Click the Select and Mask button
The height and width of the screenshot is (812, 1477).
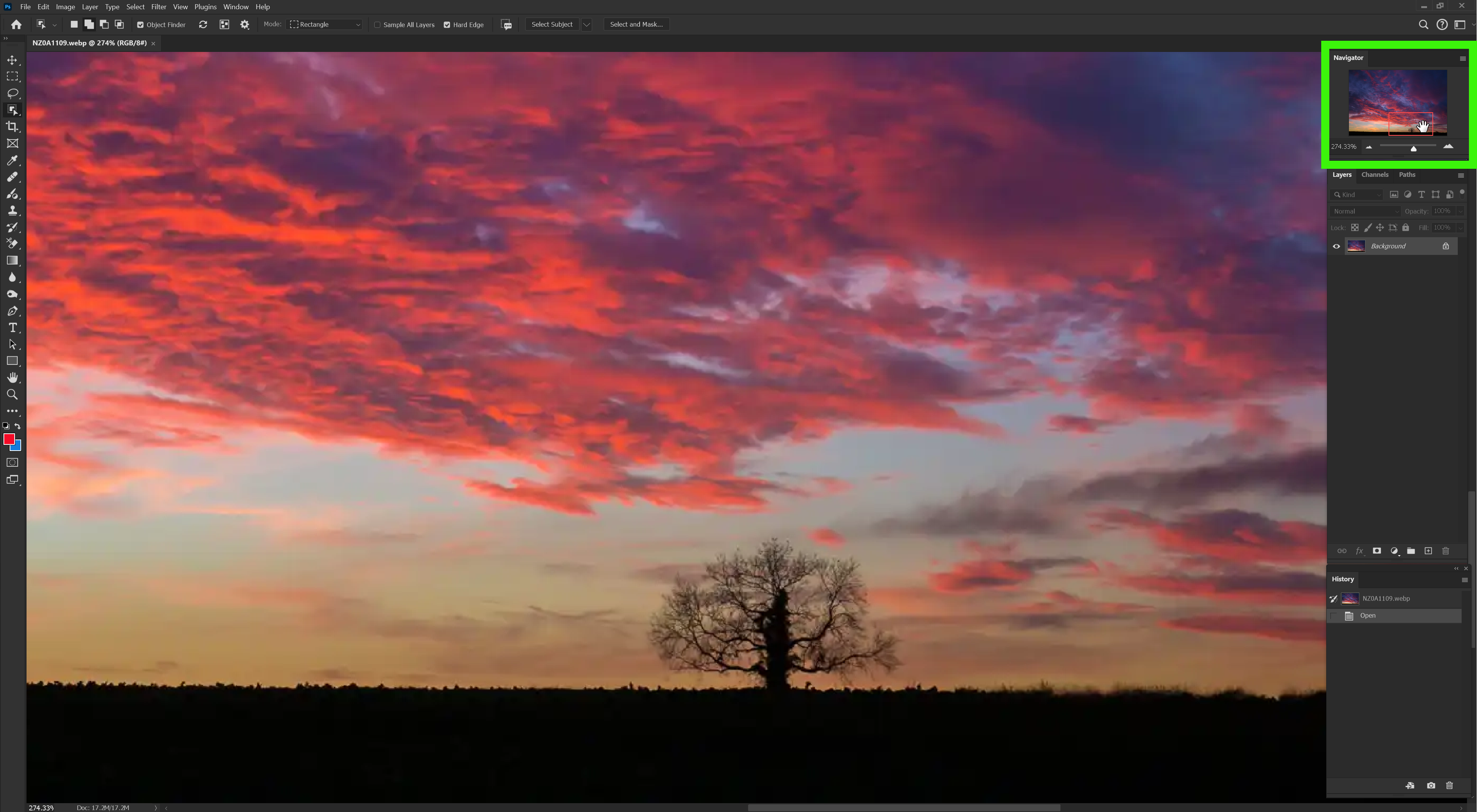click(x=636, y=24)
